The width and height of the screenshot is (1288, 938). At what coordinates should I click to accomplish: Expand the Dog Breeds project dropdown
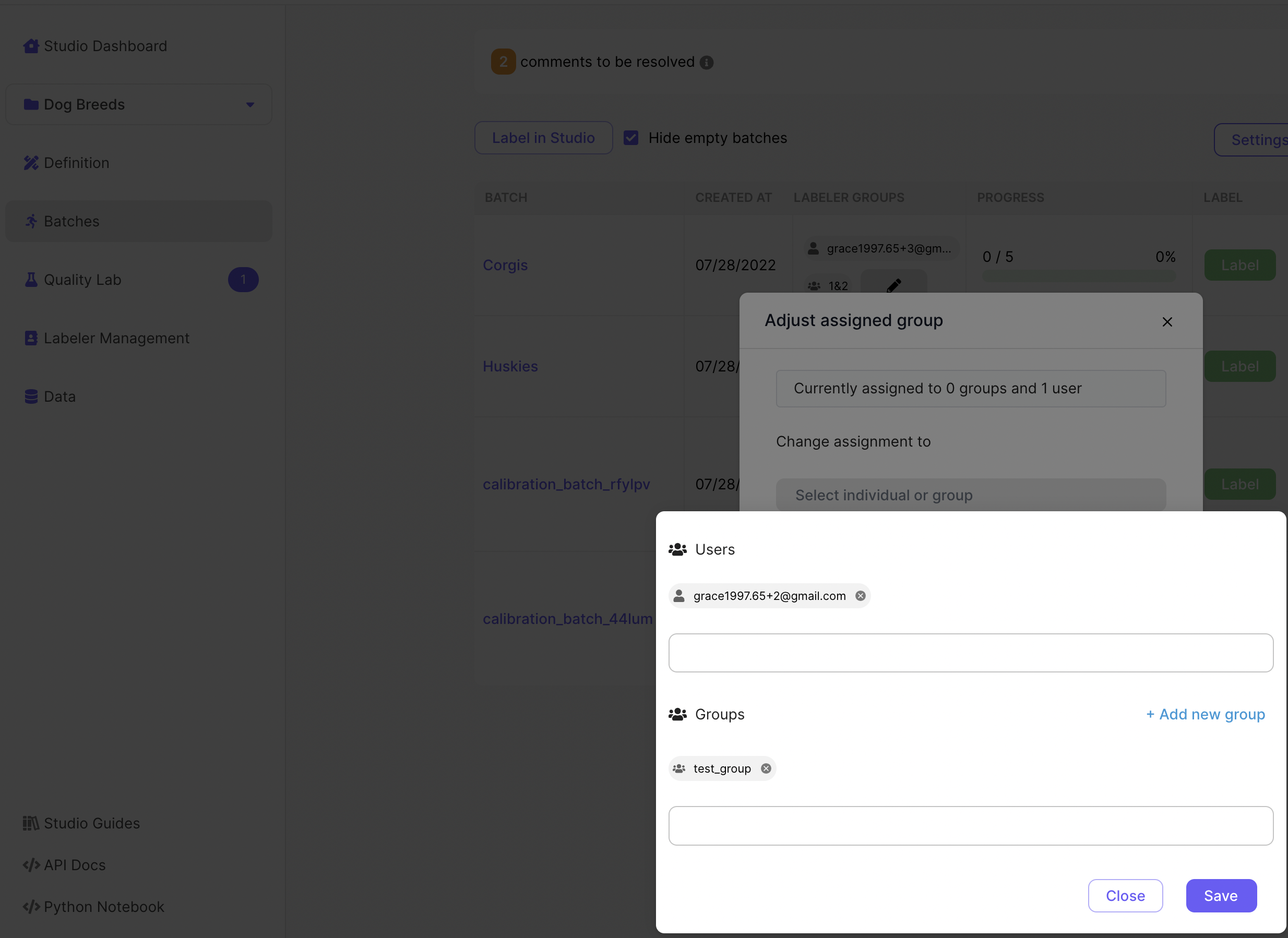(x=250, y=104)
